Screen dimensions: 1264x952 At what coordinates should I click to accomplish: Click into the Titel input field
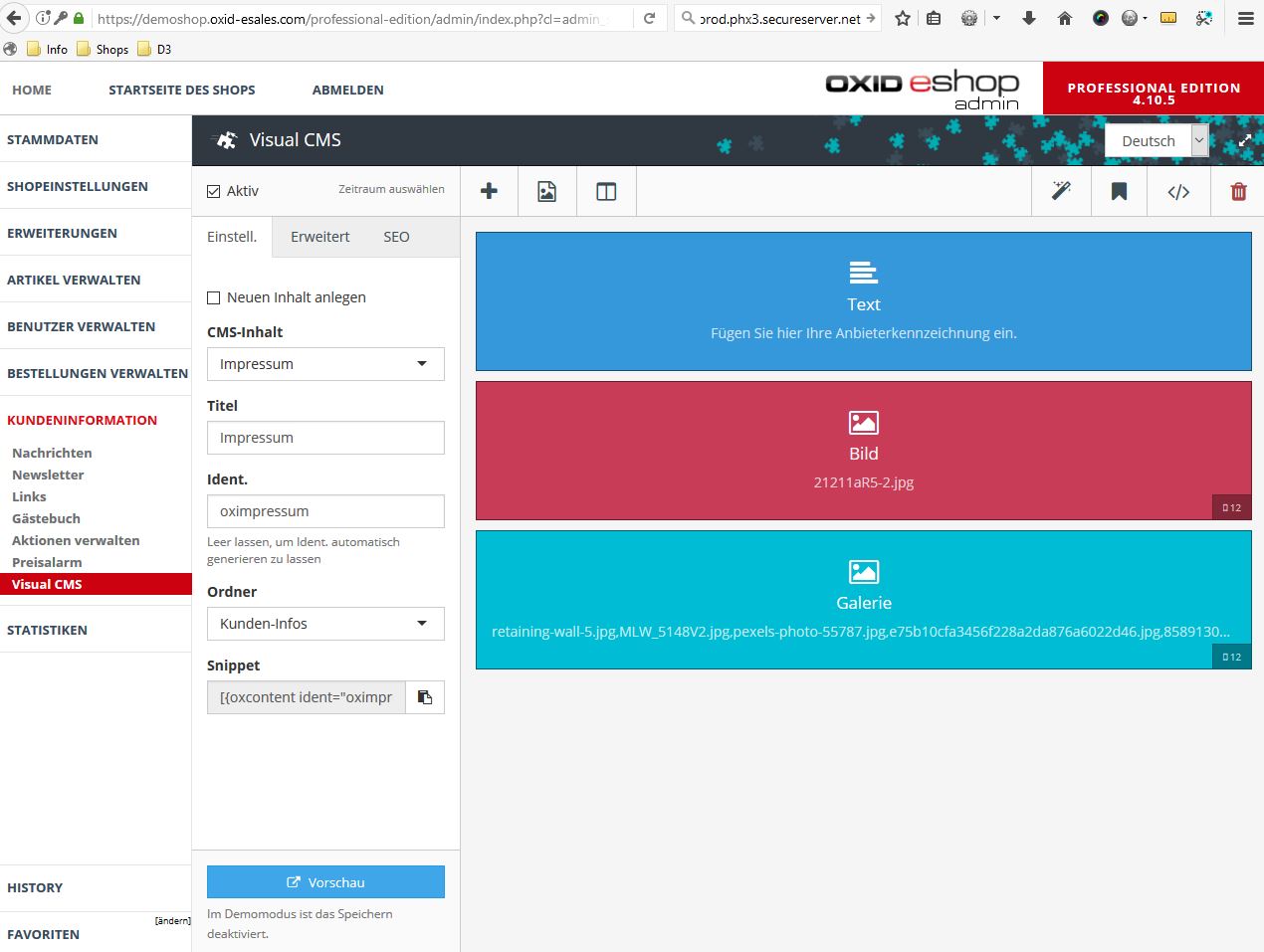(x=325, y=438)
